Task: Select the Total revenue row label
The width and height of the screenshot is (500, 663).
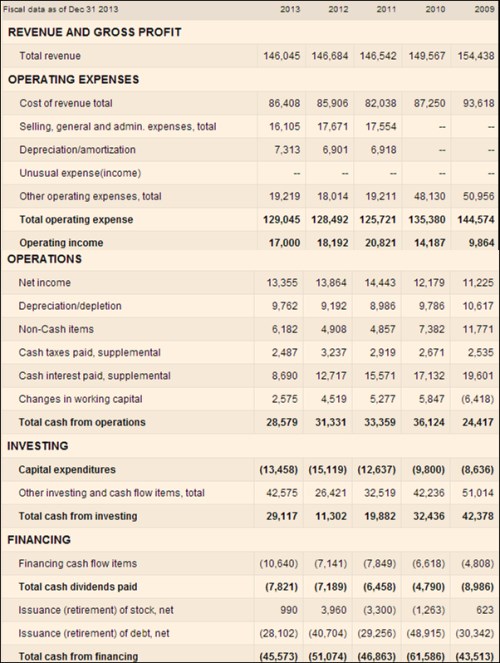Action: pos(50,56)
